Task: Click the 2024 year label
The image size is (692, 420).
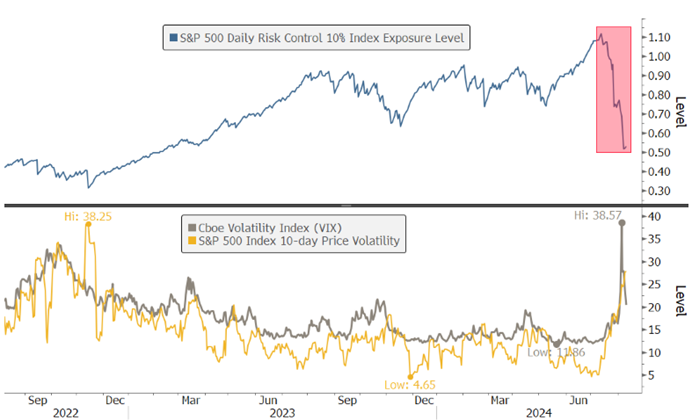Action: pos(538,413)
